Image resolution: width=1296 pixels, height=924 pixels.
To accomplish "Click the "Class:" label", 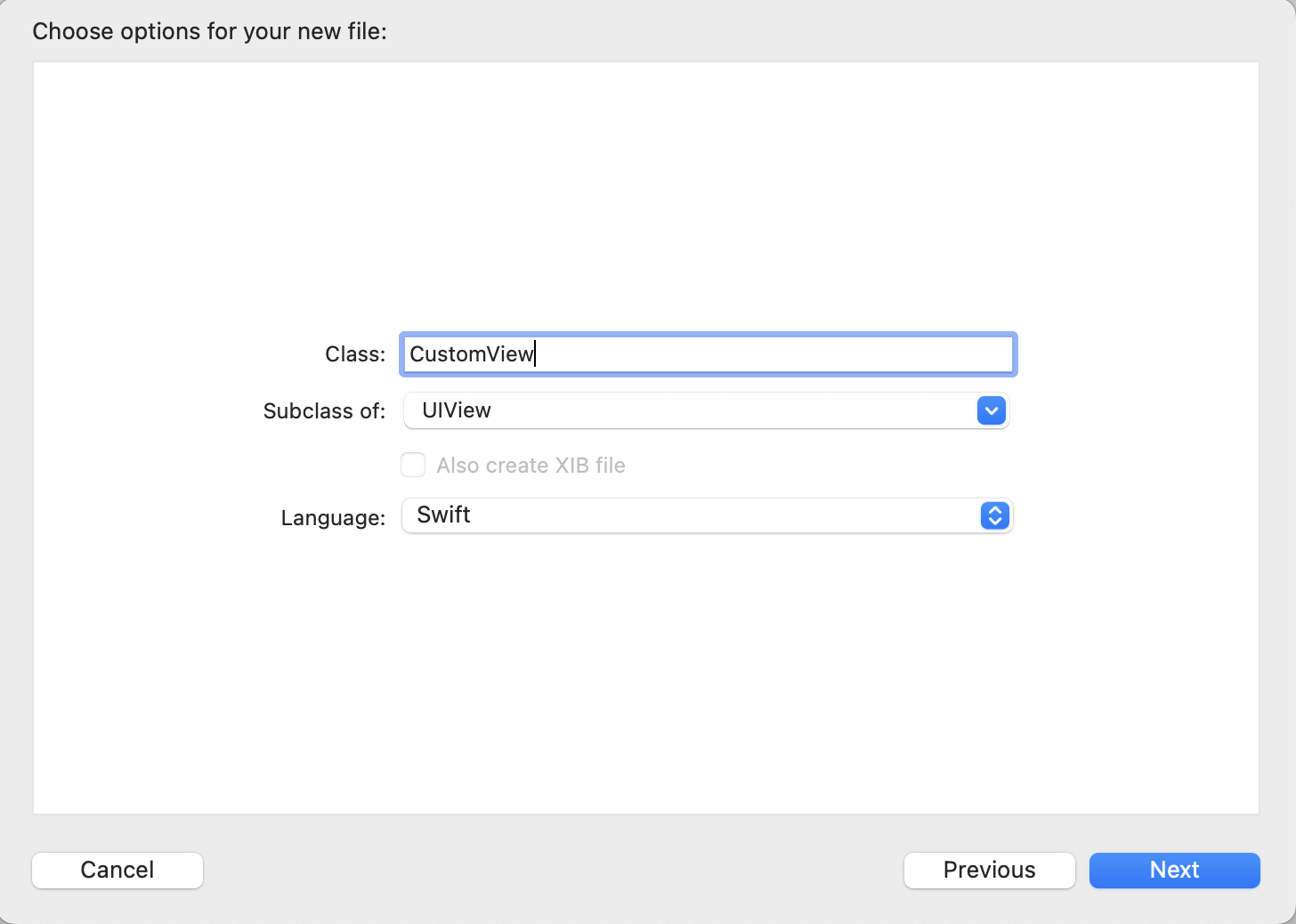I will point(355,354).
